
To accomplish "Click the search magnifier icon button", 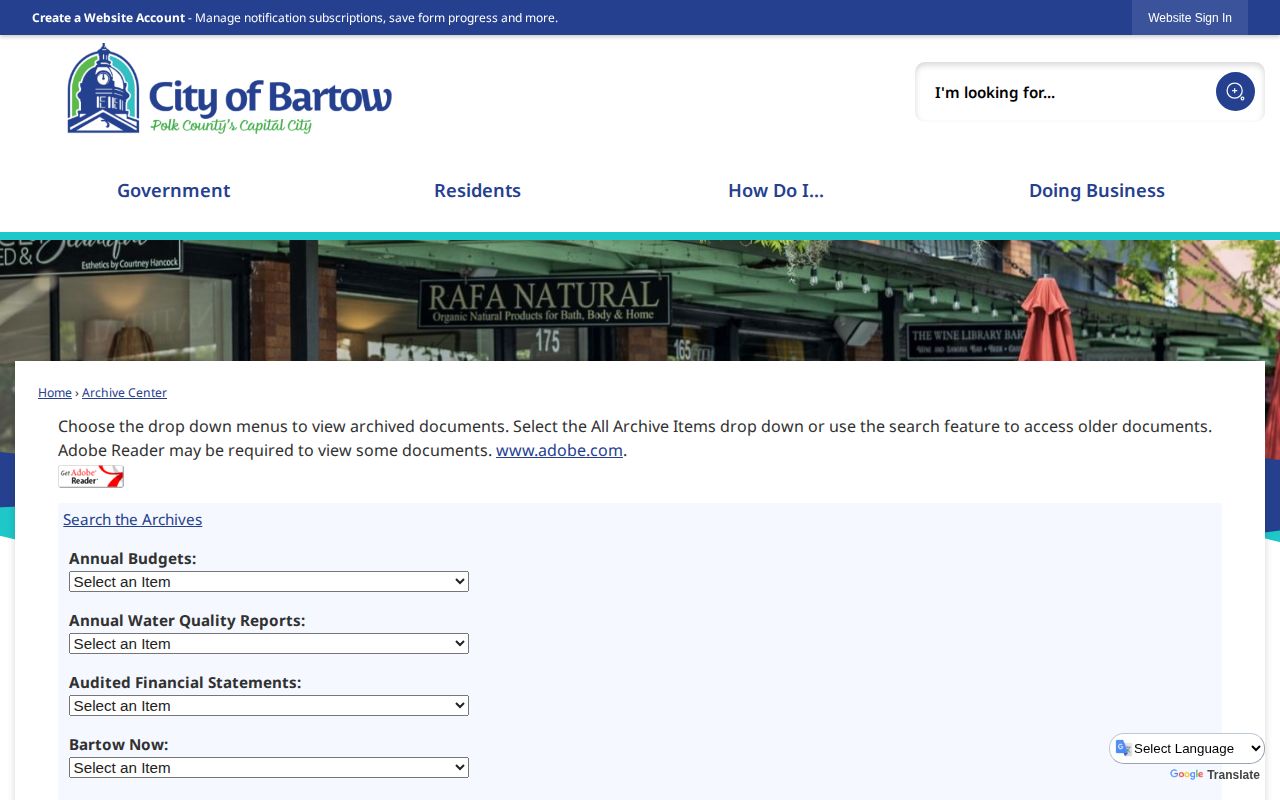I will [x=1235, y=92].
